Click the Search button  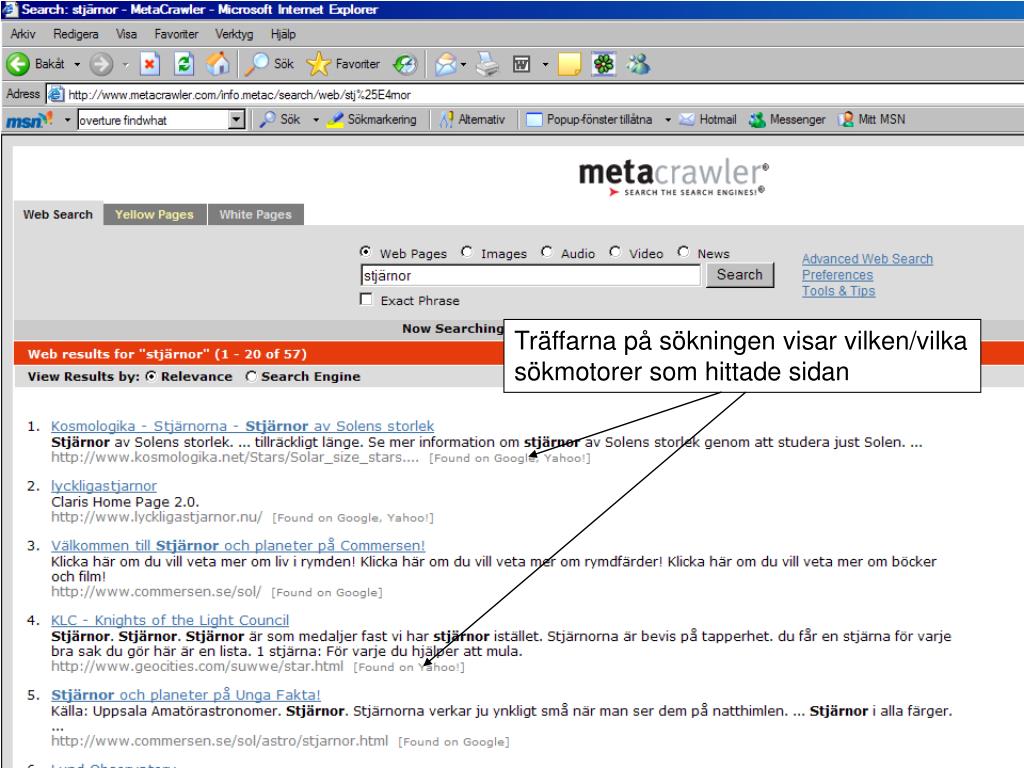[x=739, y=274]
